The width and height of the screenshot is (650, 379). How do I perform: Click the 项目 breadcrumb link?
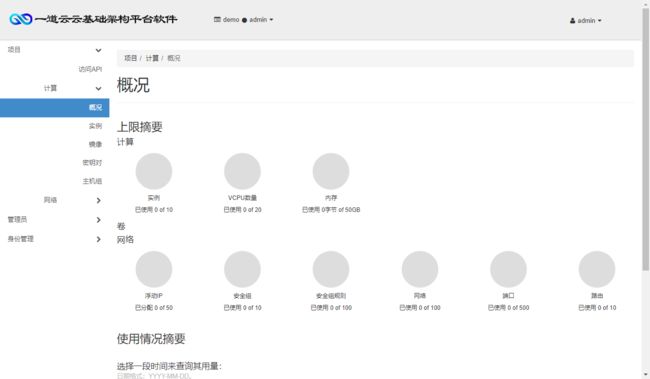(x=131, y=58)
